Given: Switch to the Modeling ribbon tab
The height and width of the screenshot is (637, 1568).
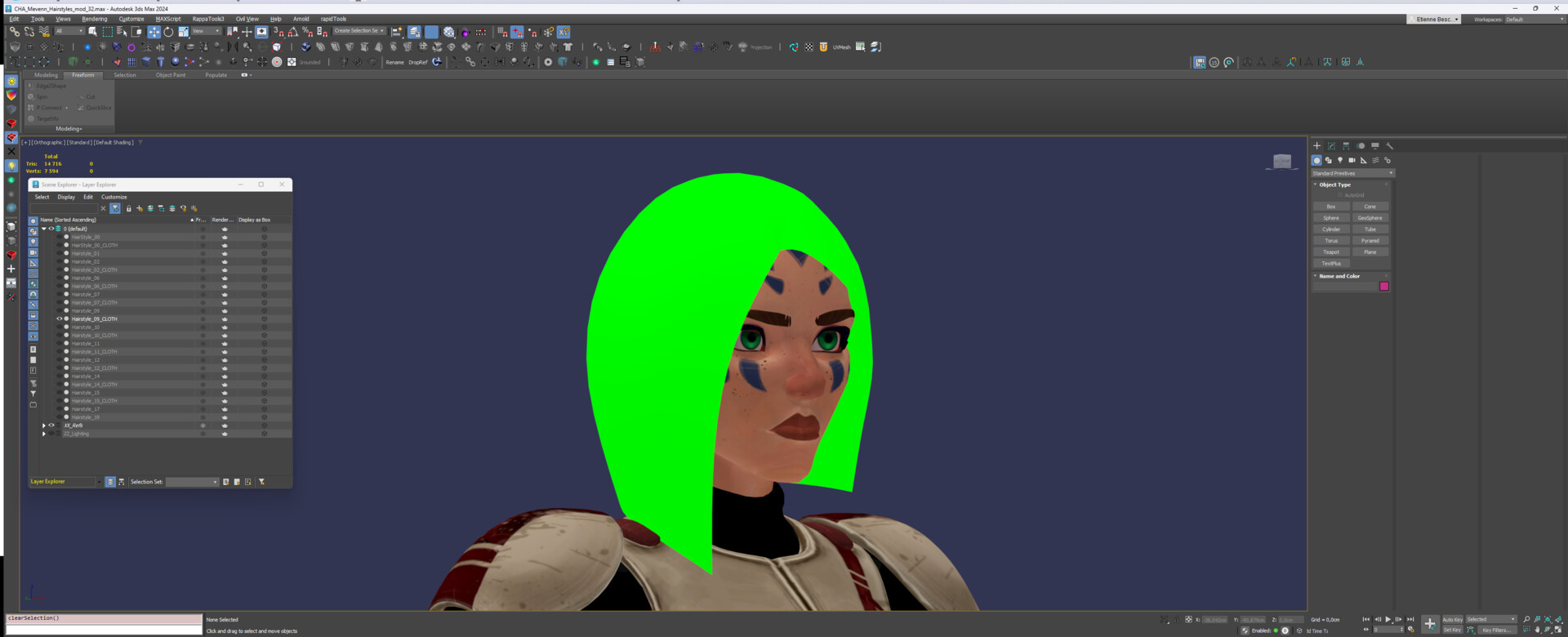Looking at the screenshot, I should point(46,75).
